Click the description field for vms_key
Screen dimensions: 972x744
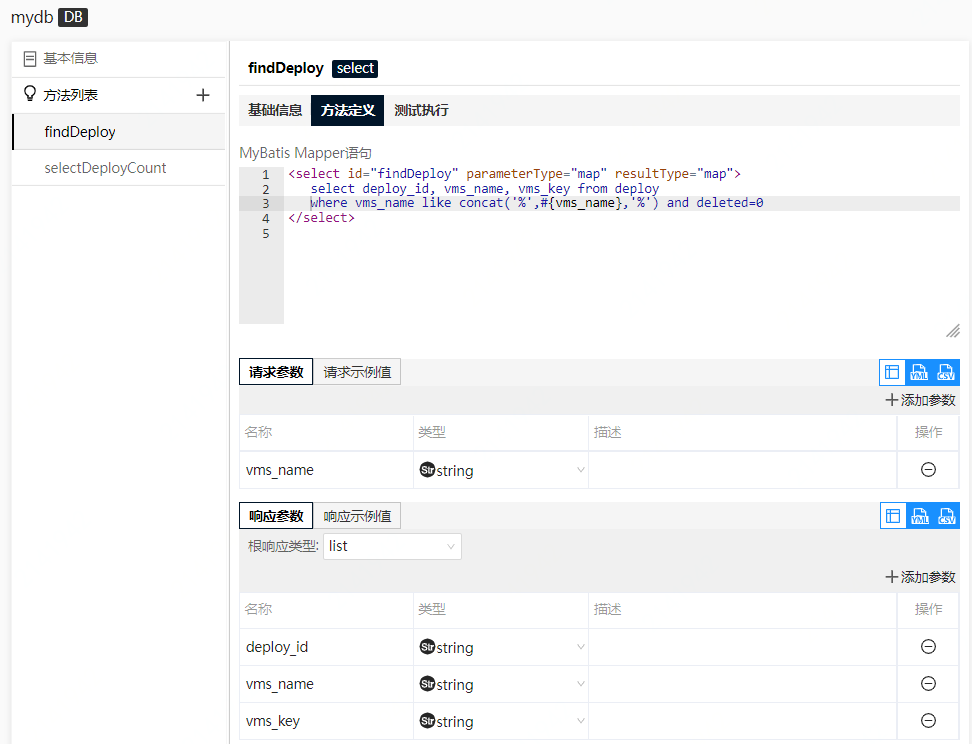[742, 721]
